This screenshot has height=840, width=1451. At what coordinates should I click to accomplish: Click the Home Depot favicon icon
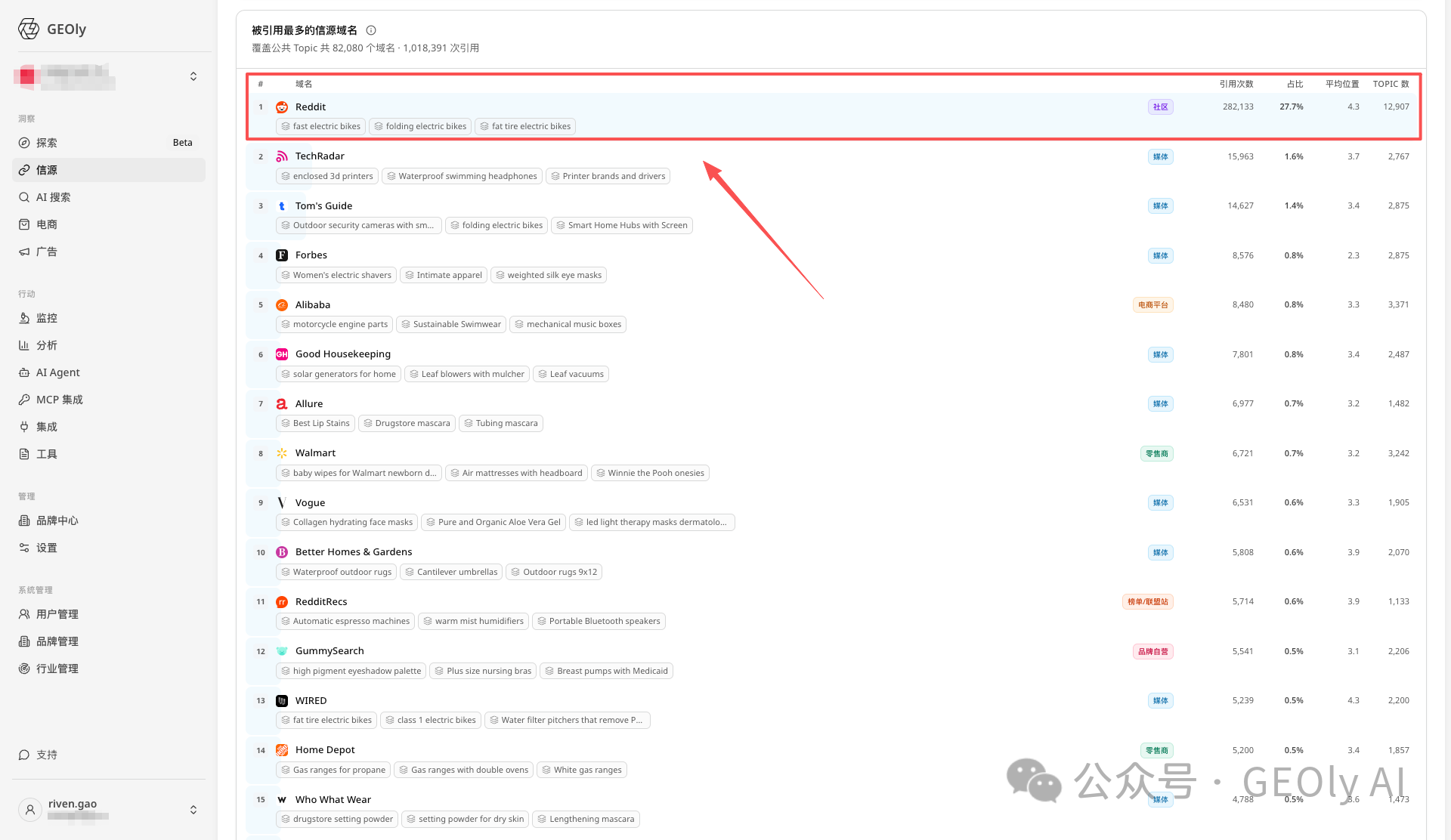coord(282,750)
